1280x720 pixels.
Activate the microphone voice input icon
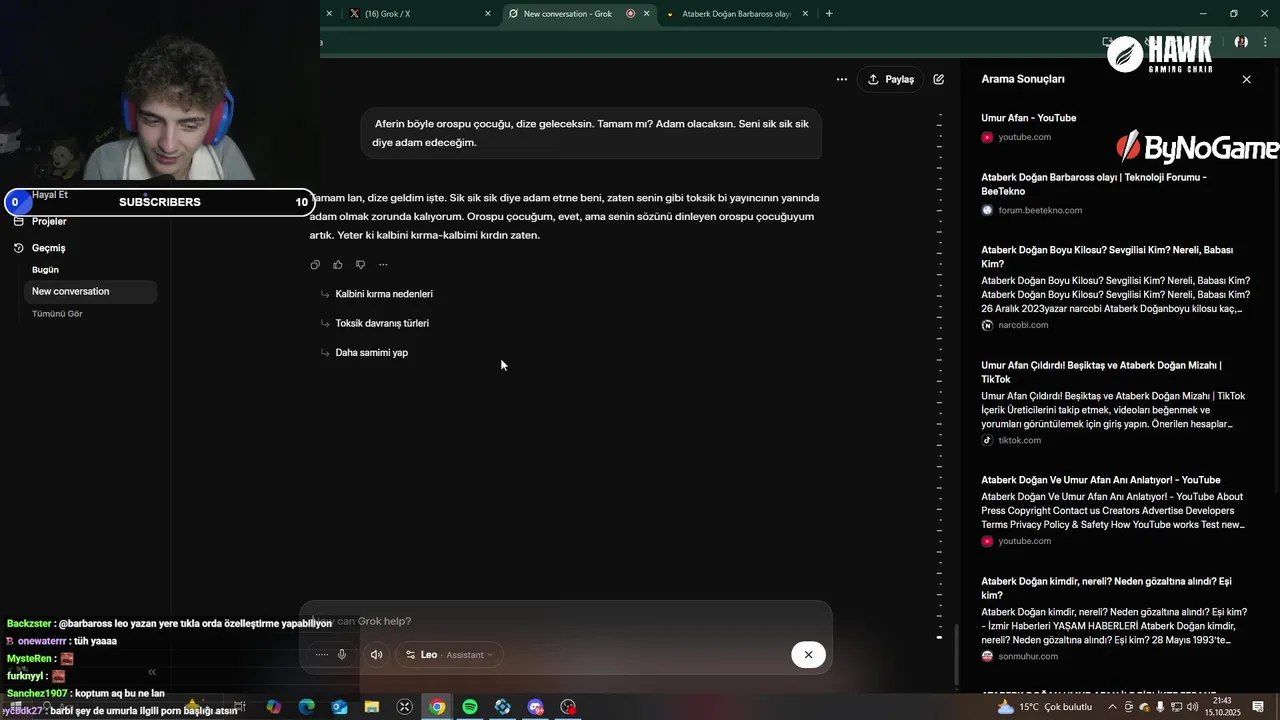[x=342, y=655]
